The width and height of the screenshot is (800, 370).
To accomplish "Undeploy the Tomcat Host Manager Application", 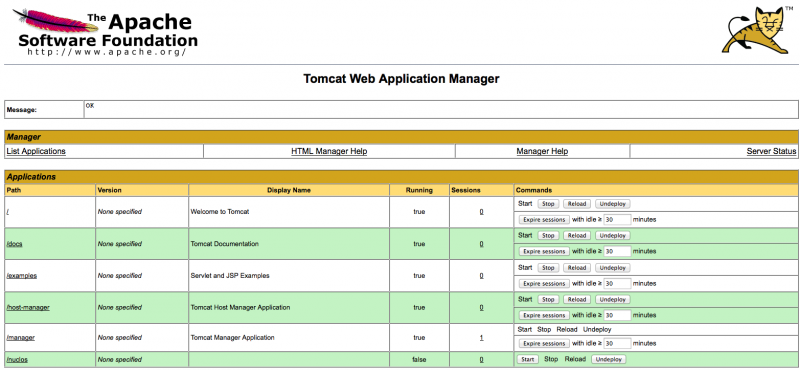I will [613, 300].
